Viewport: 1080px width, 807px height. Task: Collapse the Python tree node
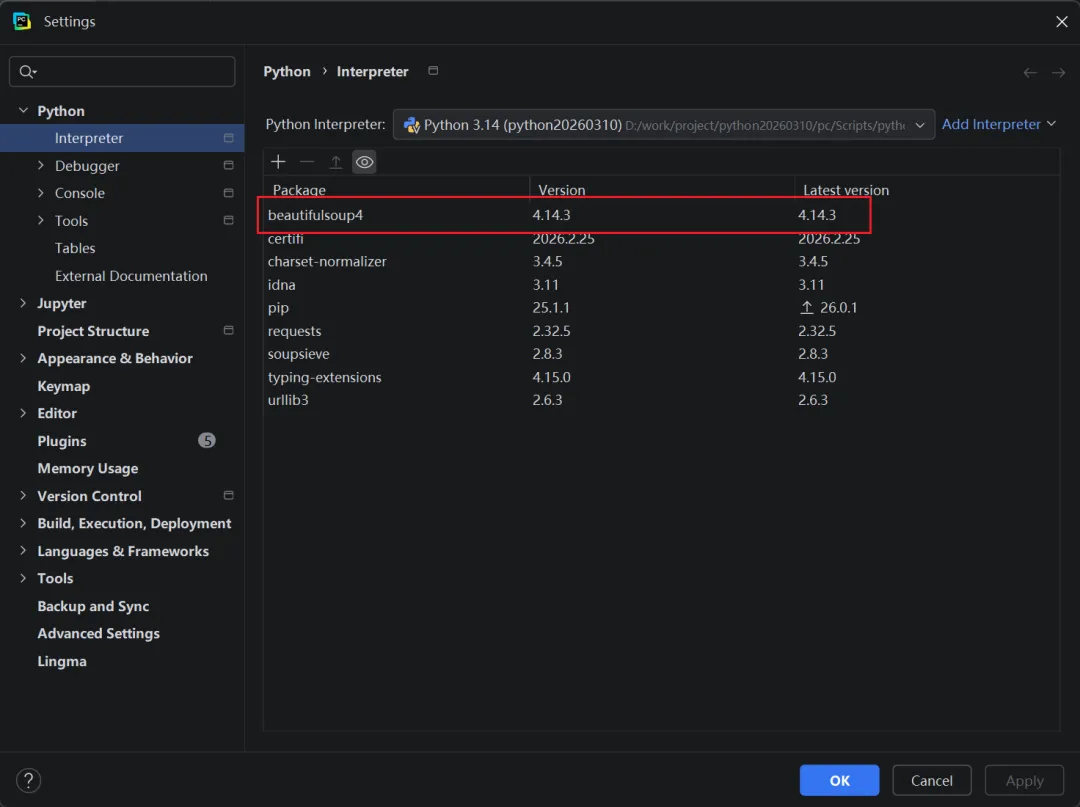[23, 110]
